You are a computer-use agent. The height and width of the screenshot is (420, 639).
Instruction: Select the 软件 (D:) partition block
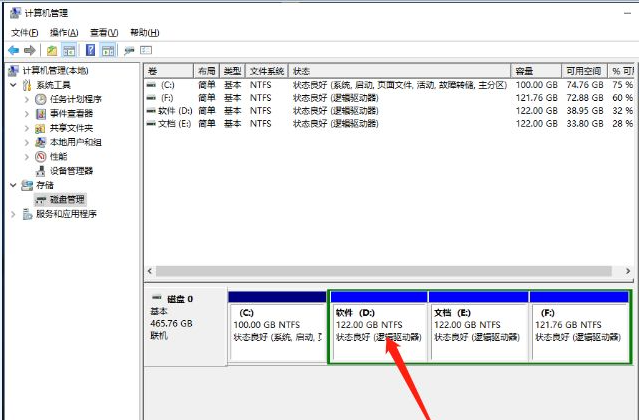[x=379, y=326]
